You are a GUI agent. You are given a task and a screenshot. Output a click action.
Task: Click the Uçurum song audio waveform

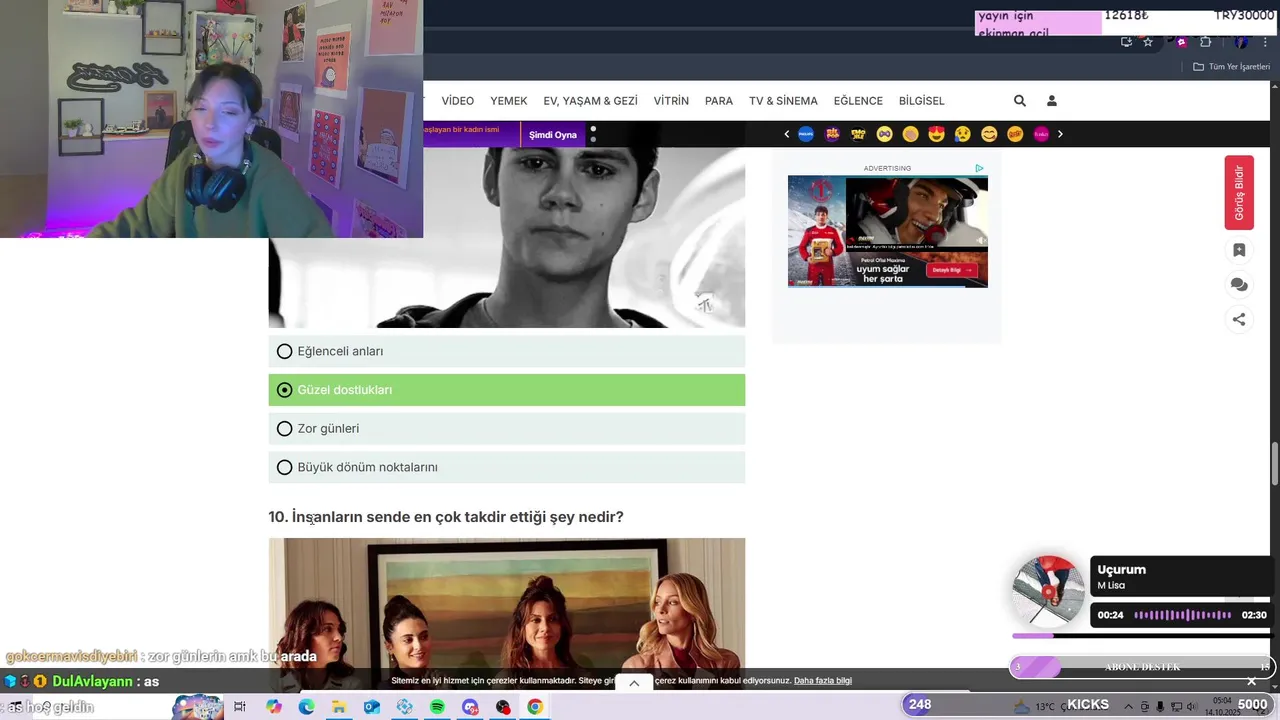(x=1183, y=615)
